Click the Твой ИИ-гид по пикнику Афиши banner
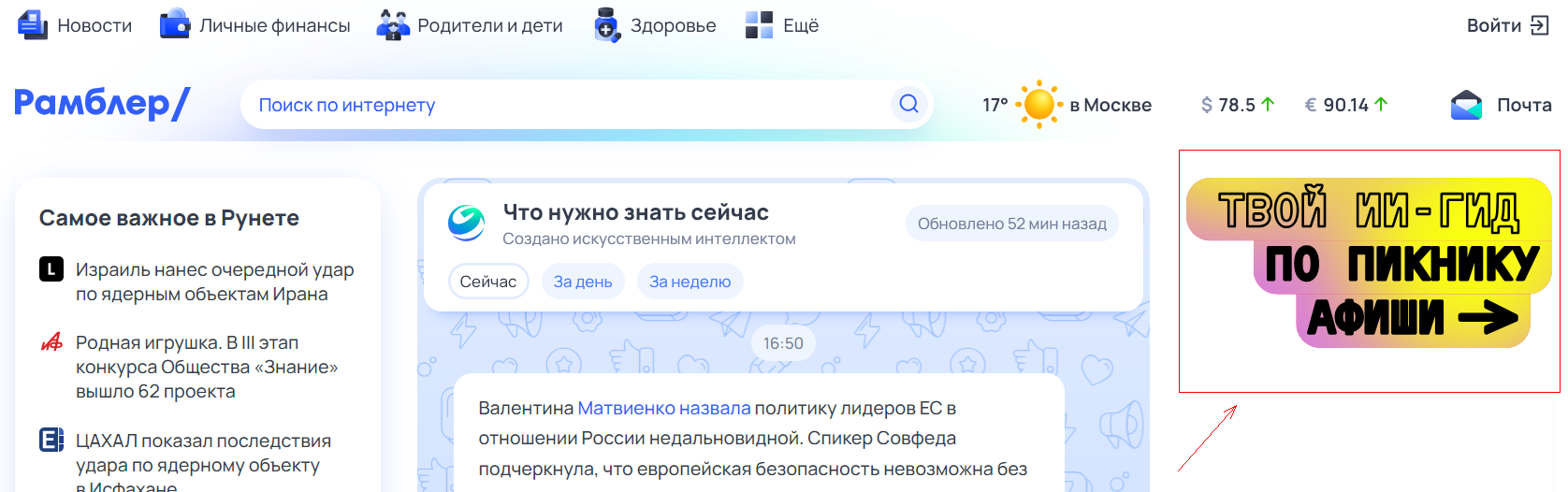The height and width of the screenshot is (492, 1568). [1369, 263]
